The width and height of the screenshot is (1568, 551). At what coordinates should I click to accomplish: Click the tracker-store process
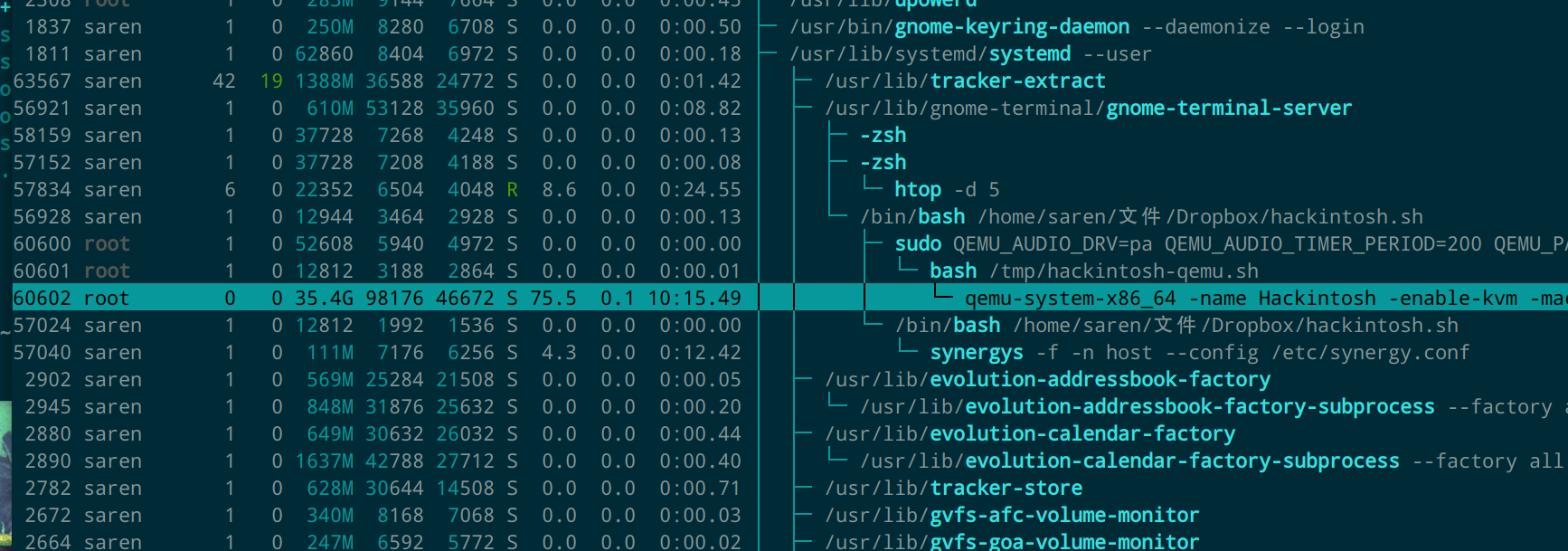point(1006,489)
